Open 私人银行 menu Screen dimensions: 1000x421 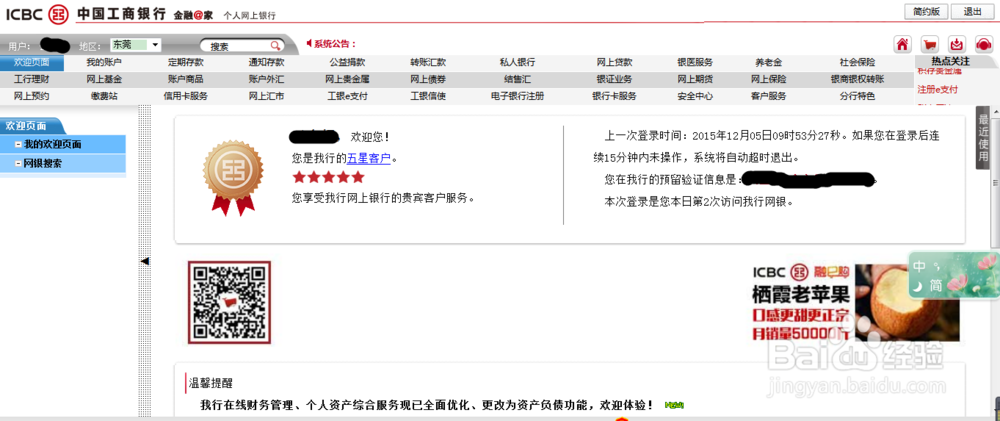click(x=517, y=63)
